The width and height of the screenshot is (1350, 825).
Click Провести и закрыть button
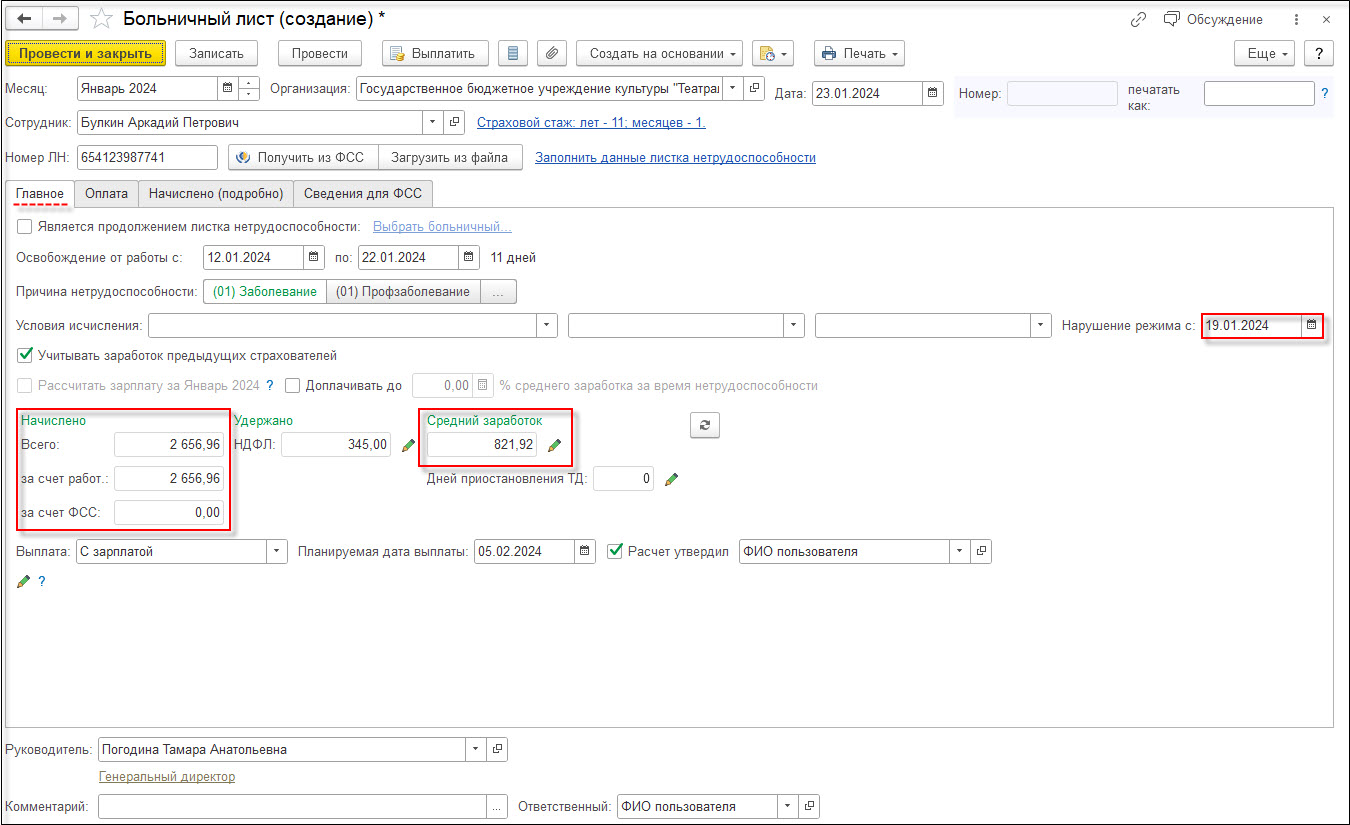(85, 53)
